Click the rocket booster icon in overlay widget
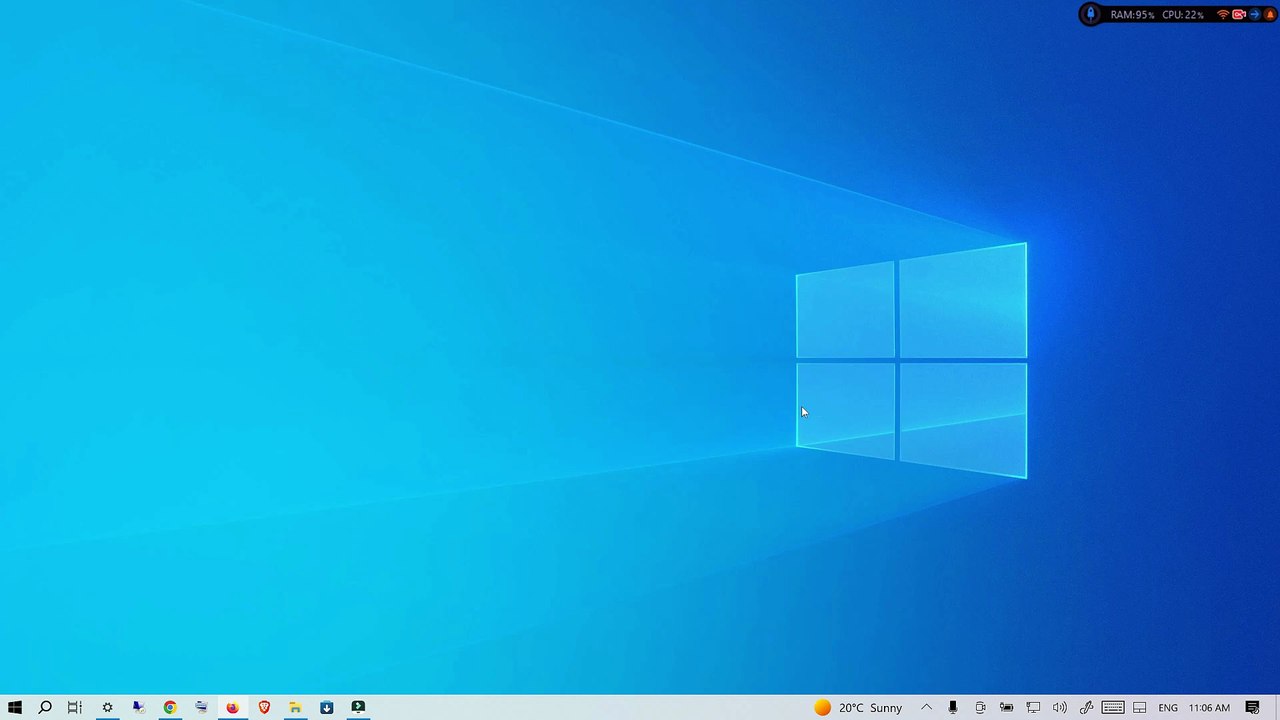Screen dimensions: 1280x720 pos(1091,14)
